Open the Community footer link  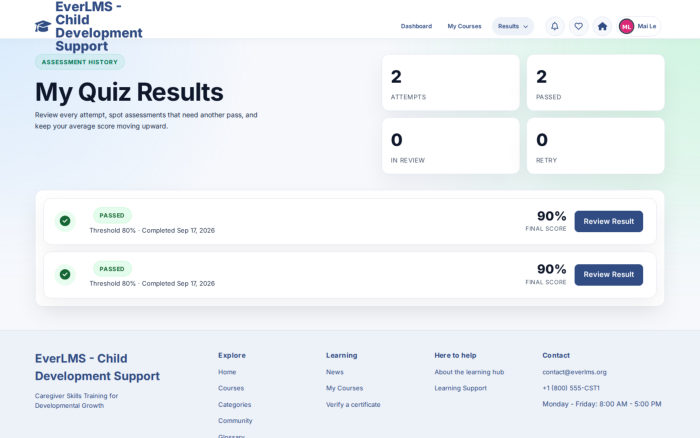pyautogui.click(x=235, y=421)
